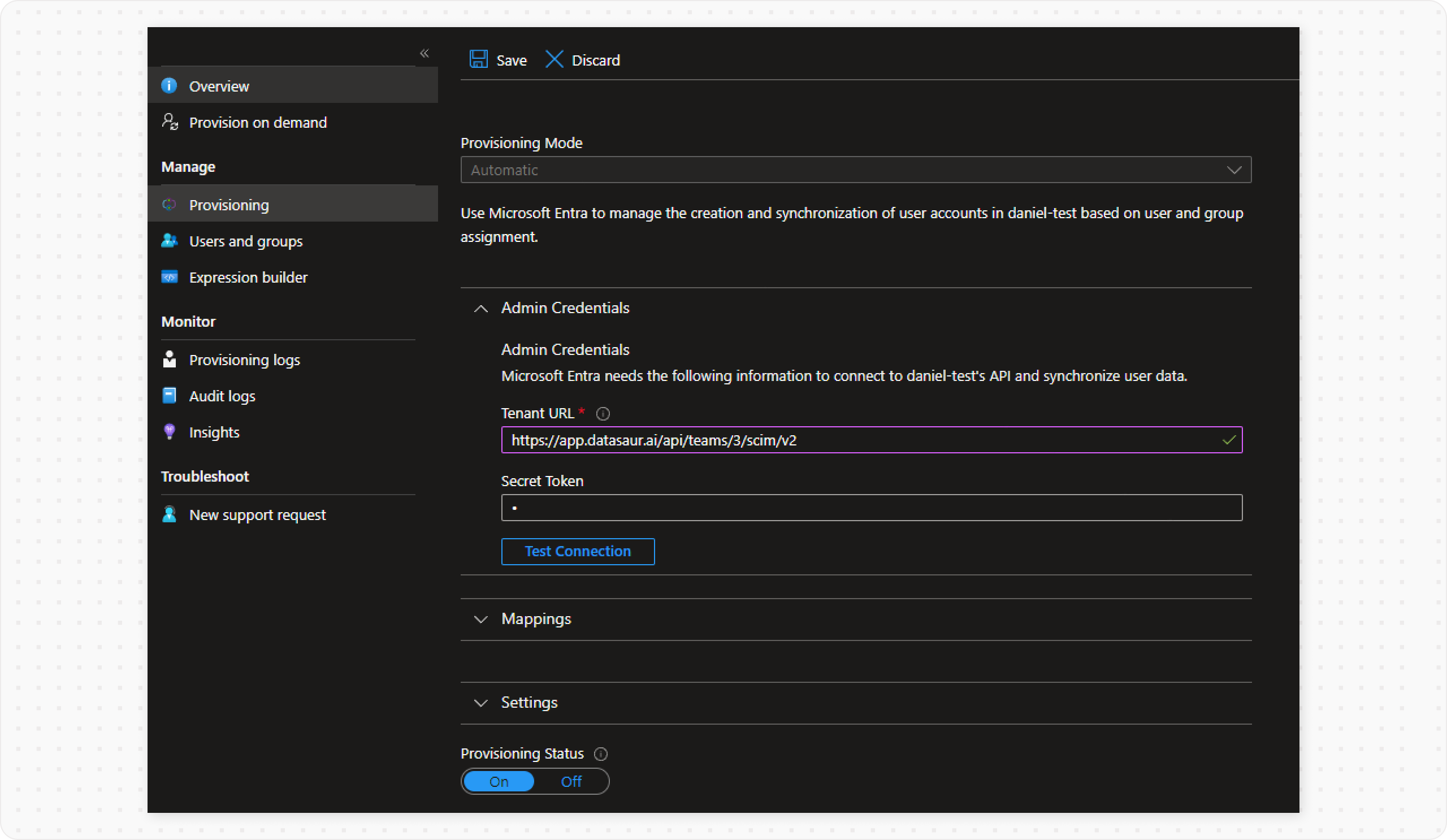The height and width of the screenshot is (840, 1447).
Task: Click the Users and groups icon
Action: click(x=170, y=241)
